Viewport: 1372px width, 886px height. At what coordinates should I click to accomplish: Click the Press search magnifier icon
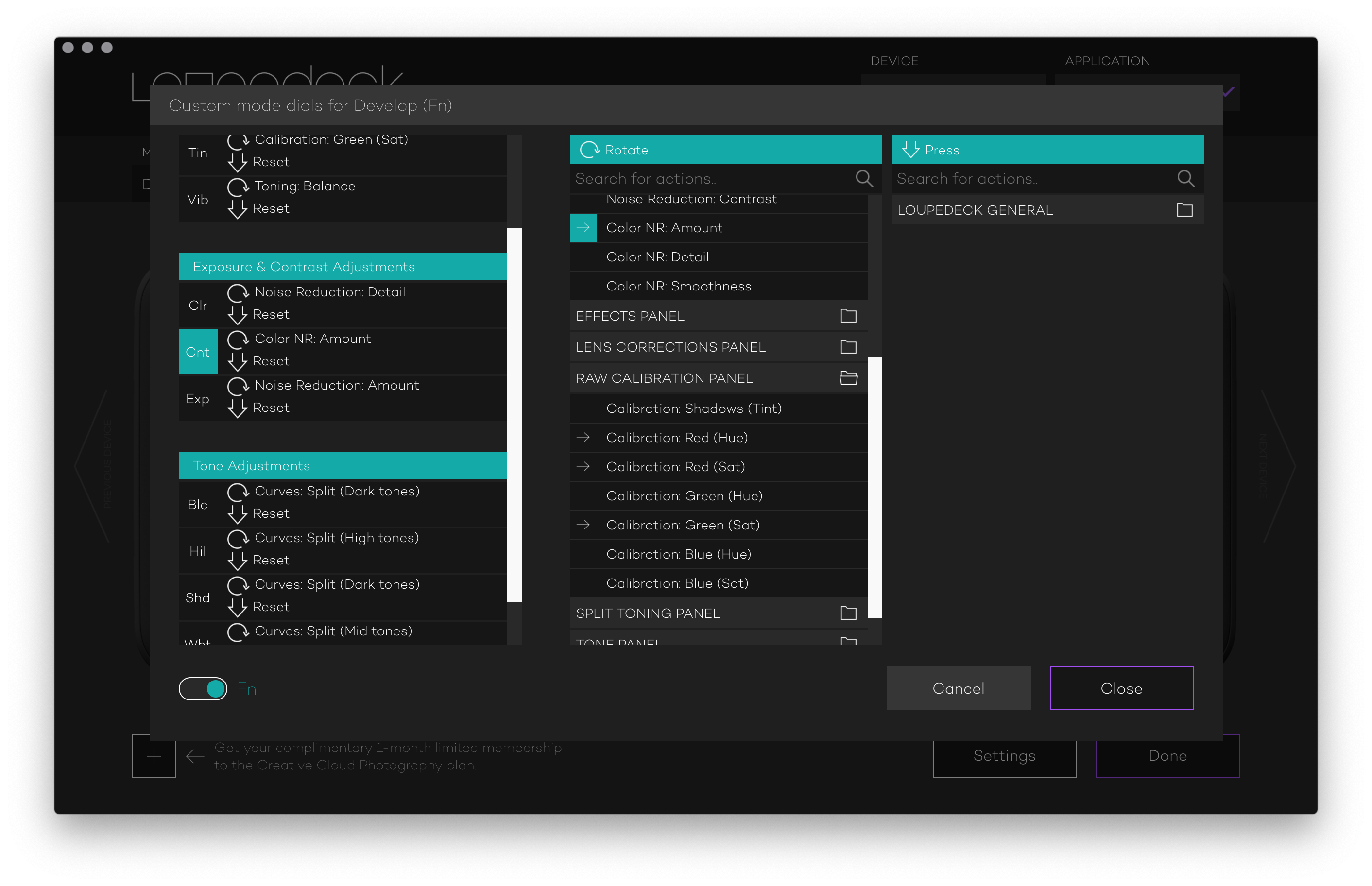(1185, 179)
